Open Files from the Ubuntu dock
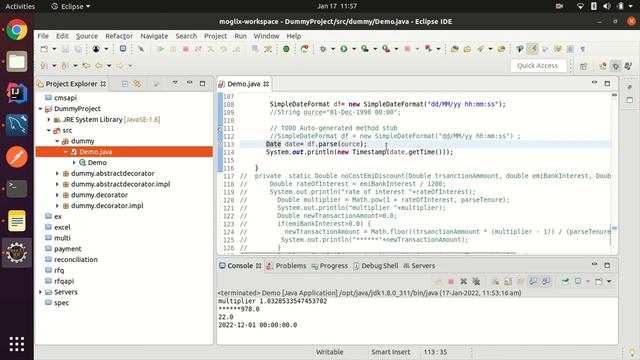This screenshot has width=640, height=360. 17,62
